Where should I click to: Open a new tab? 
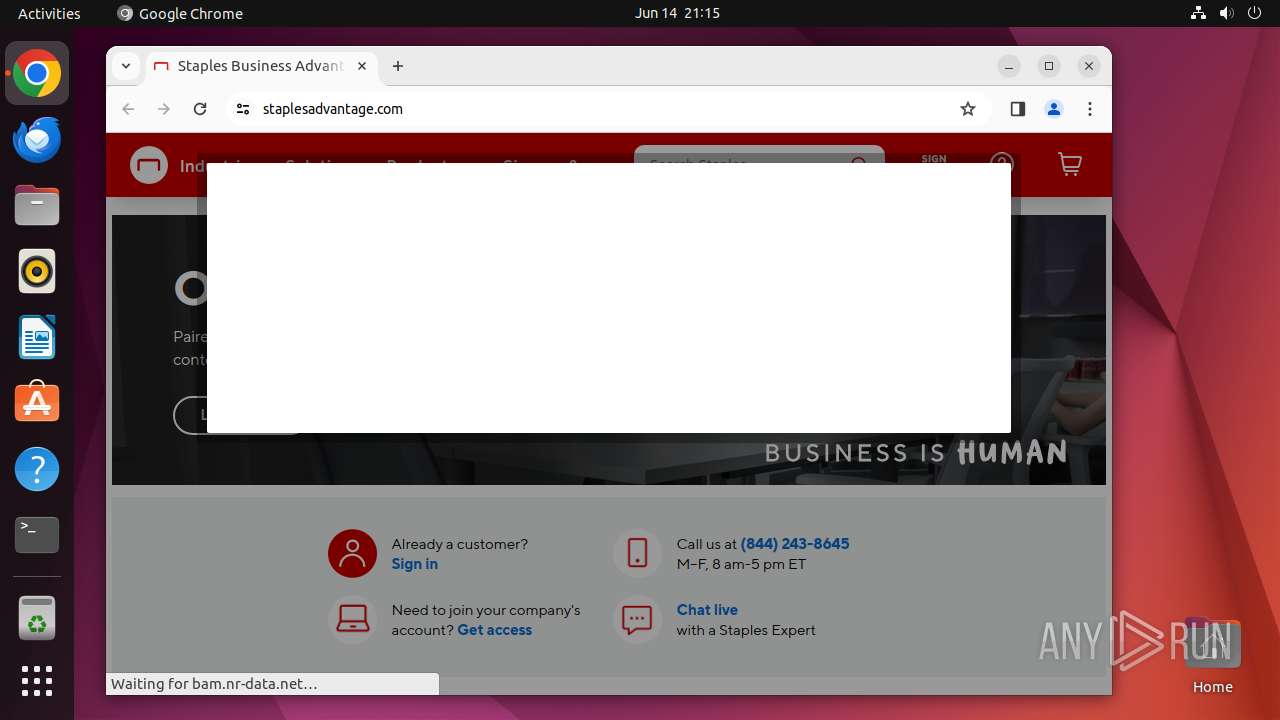click(x=398, y=66)
